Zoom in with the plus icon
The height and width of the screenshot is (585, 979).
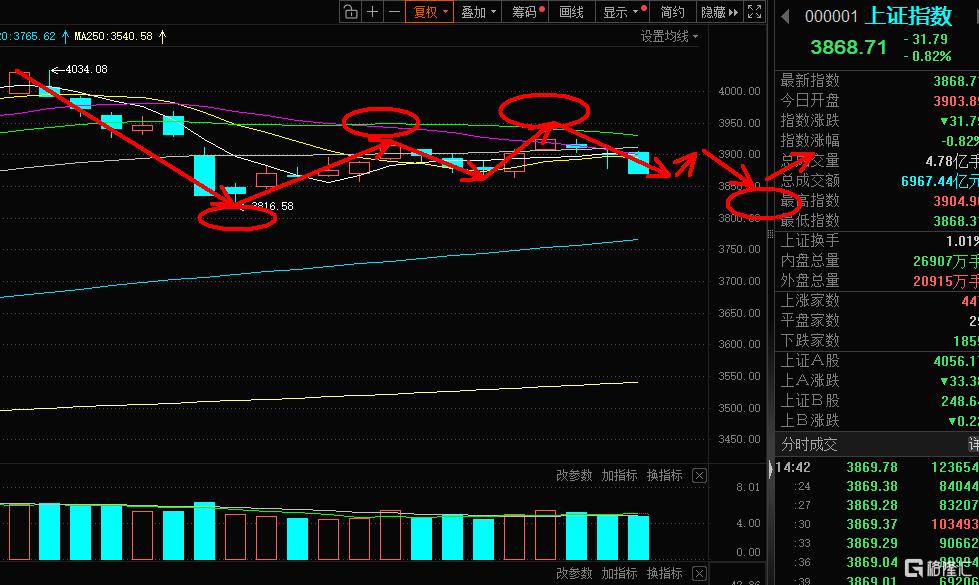pos(373,12)
